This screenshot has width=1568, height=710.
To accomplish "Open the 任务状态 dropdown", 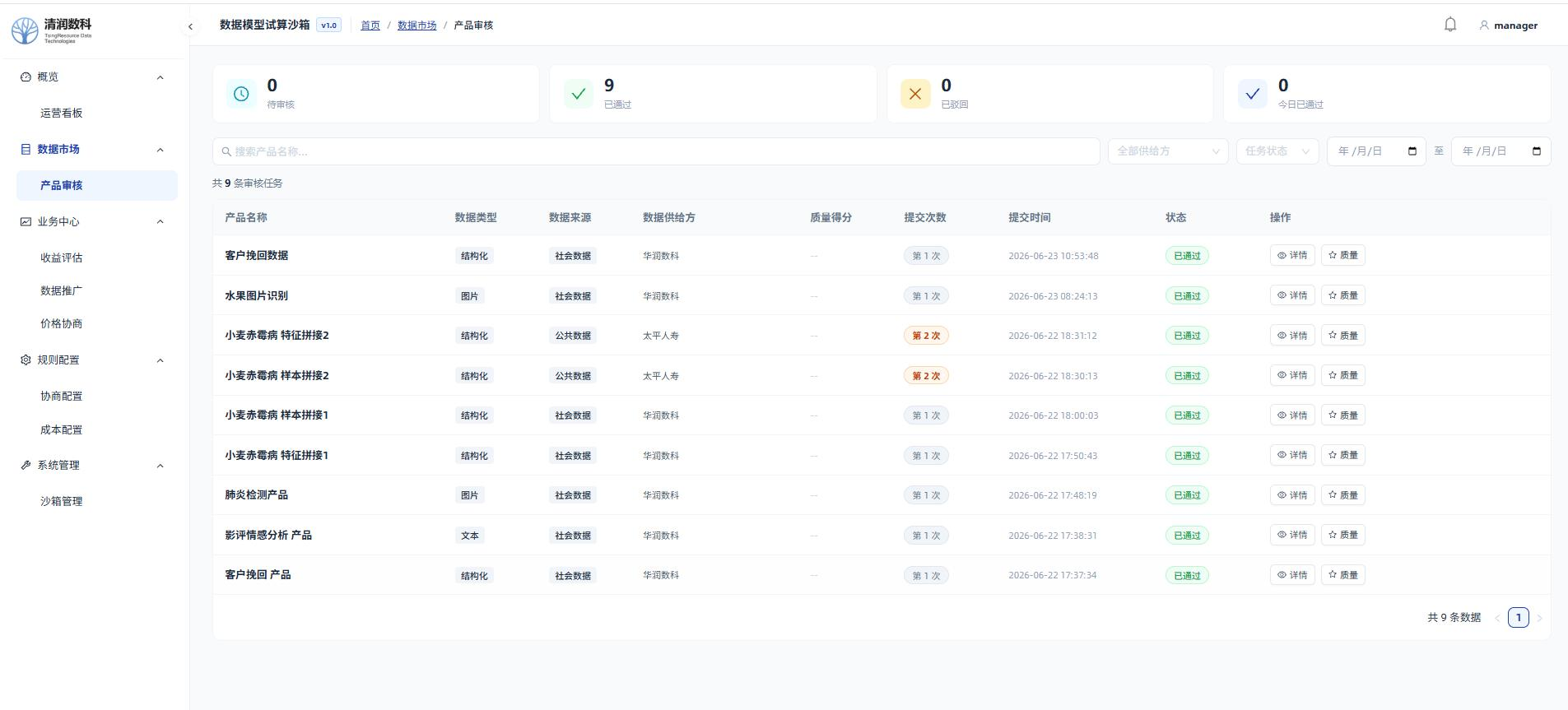I will (1277, 151).
